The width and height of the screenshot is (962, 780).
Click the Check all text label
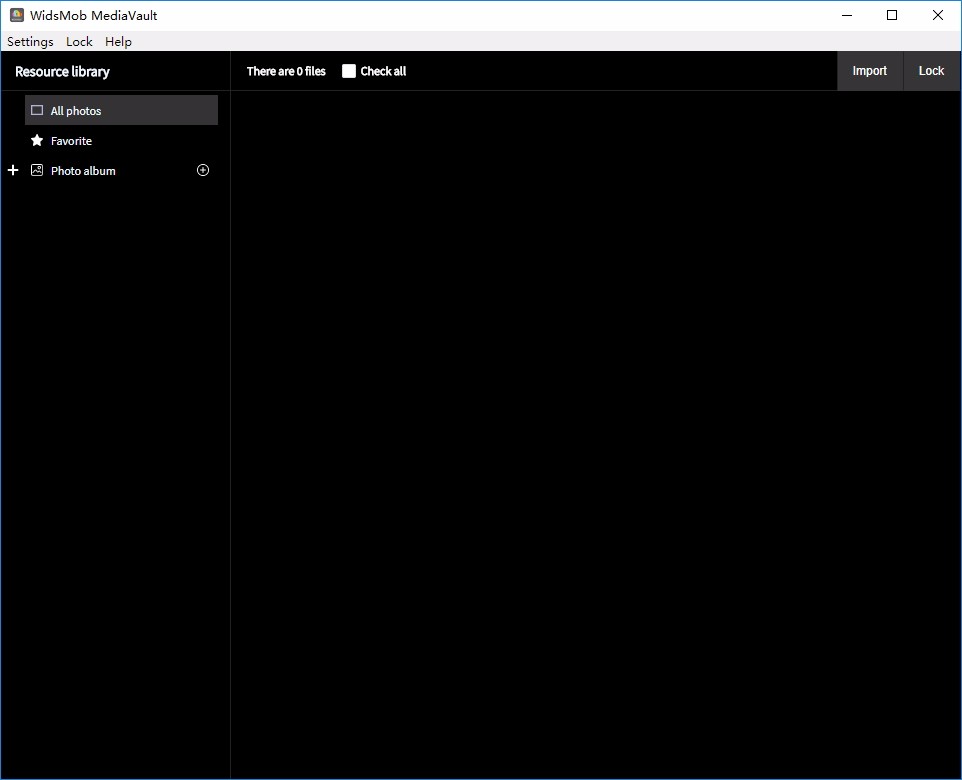point(383,71)
